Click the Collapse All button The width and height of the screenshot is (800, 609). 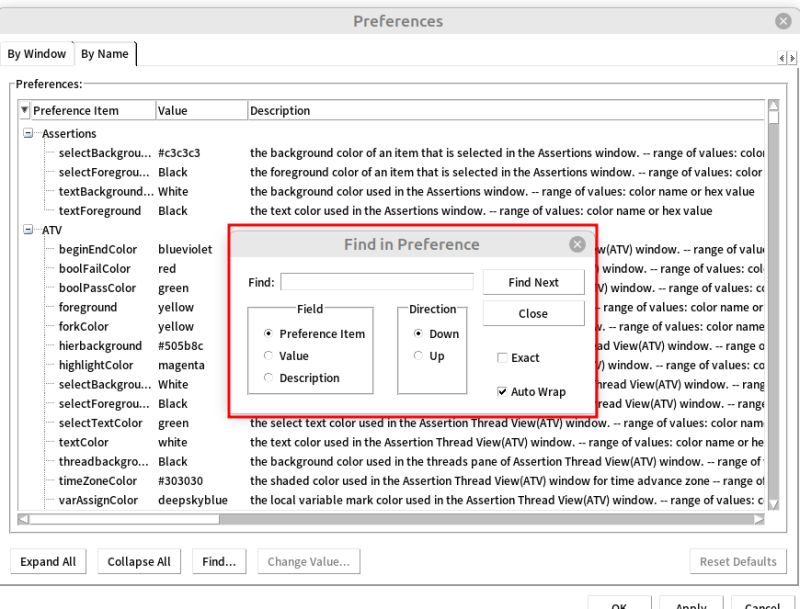[139, 562]
